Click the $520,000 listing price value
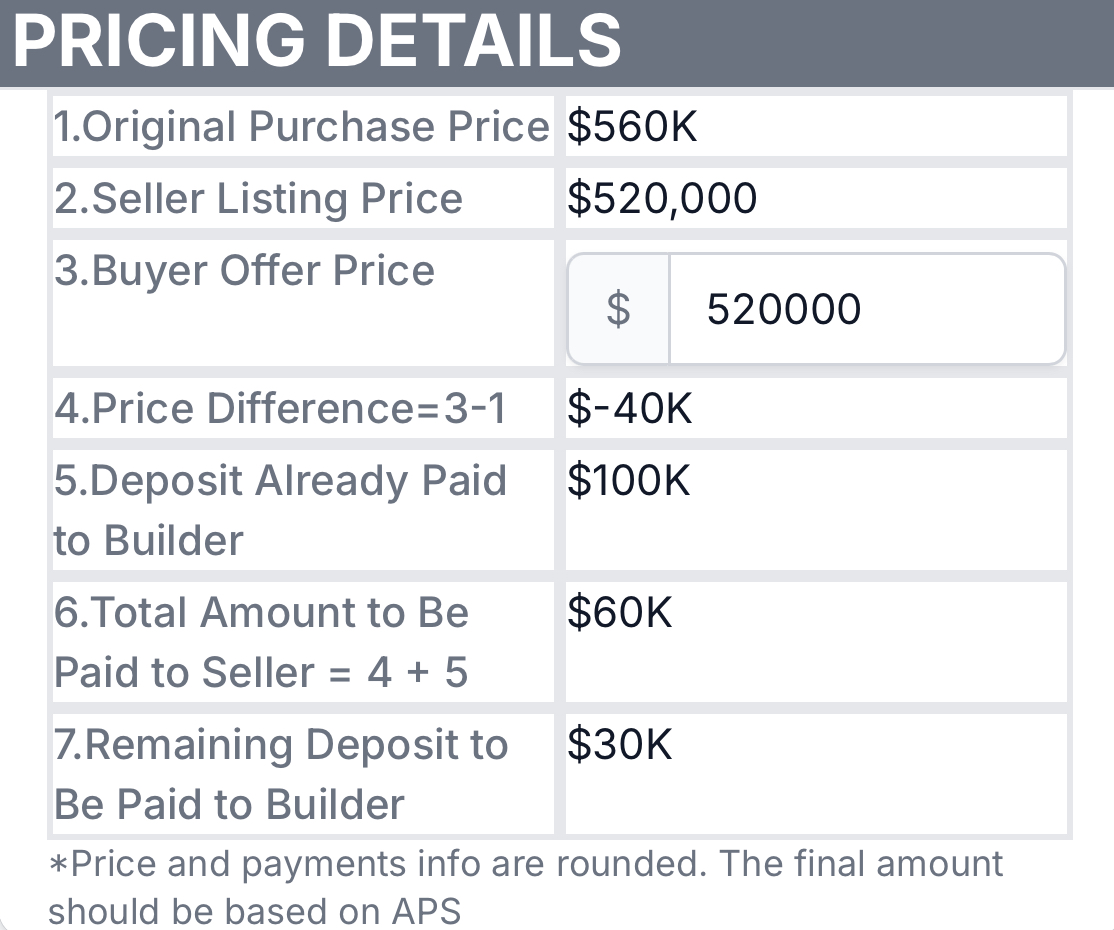Image resolution: width=1114 pixels, height=930 pixels. 662,198
